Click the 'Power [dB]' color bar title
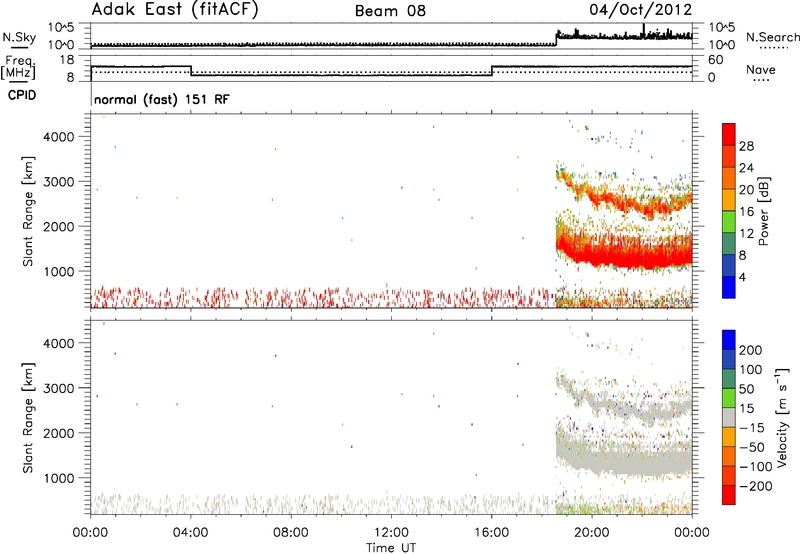 click(763, 211)
